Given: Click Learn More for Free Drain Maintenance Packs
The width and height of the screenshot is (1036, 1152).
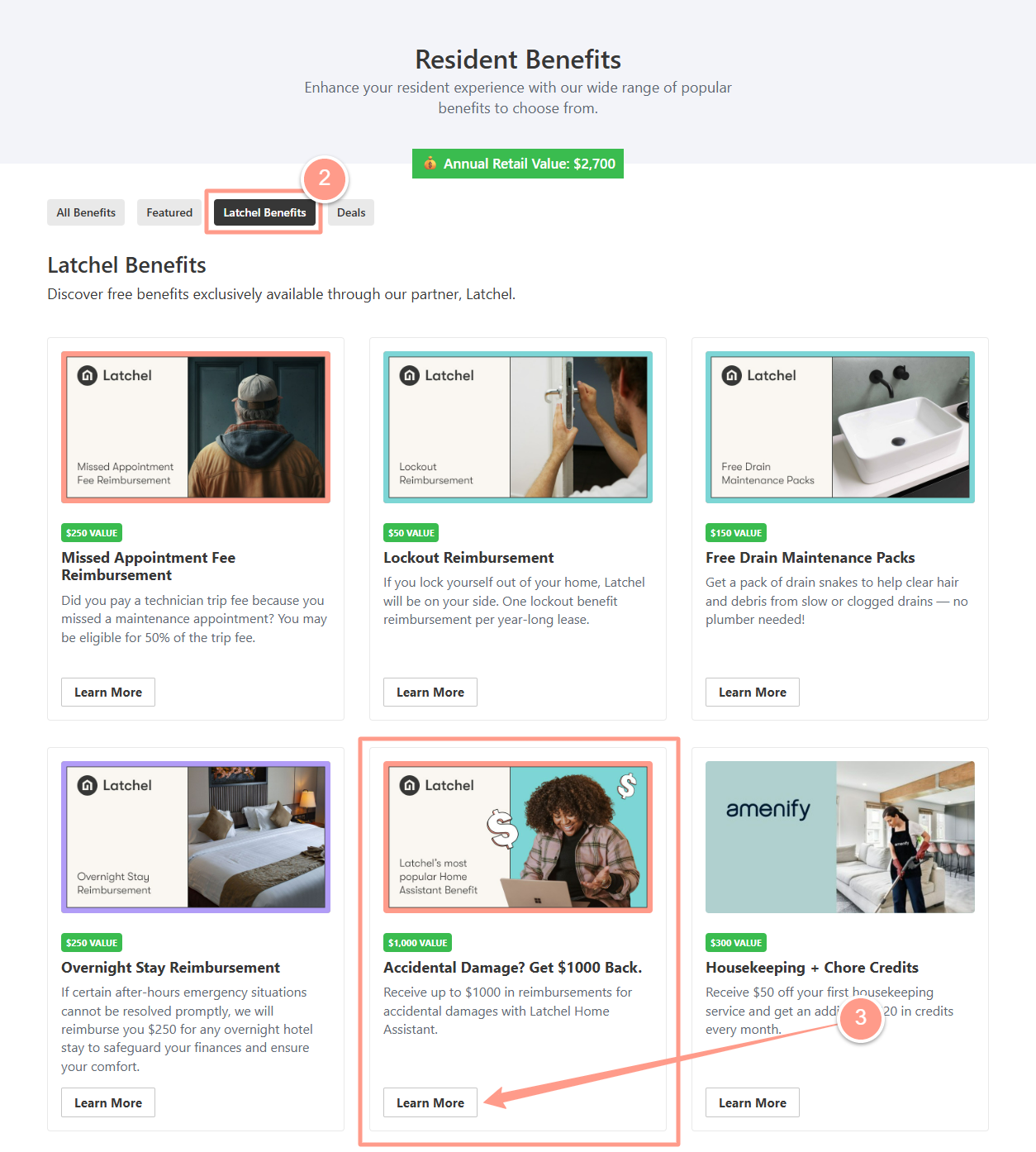Looking at the screenshot, I should pyautogui.click(x=753, y=693).
